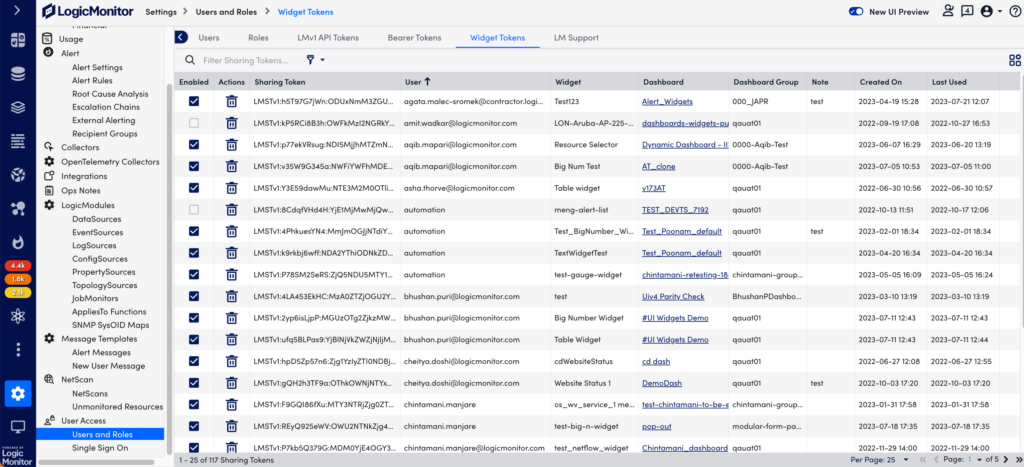This screenshot has width=1024, height=467.
Task: Toggle the New UI Preview switch
Action: (856, 12)
